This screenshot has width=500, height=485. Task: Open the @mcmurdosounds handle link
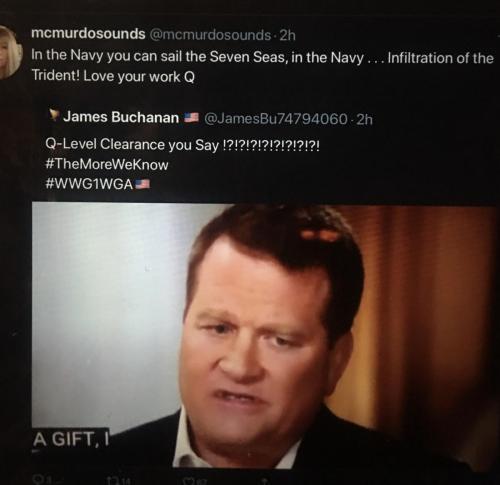(210, 35)
